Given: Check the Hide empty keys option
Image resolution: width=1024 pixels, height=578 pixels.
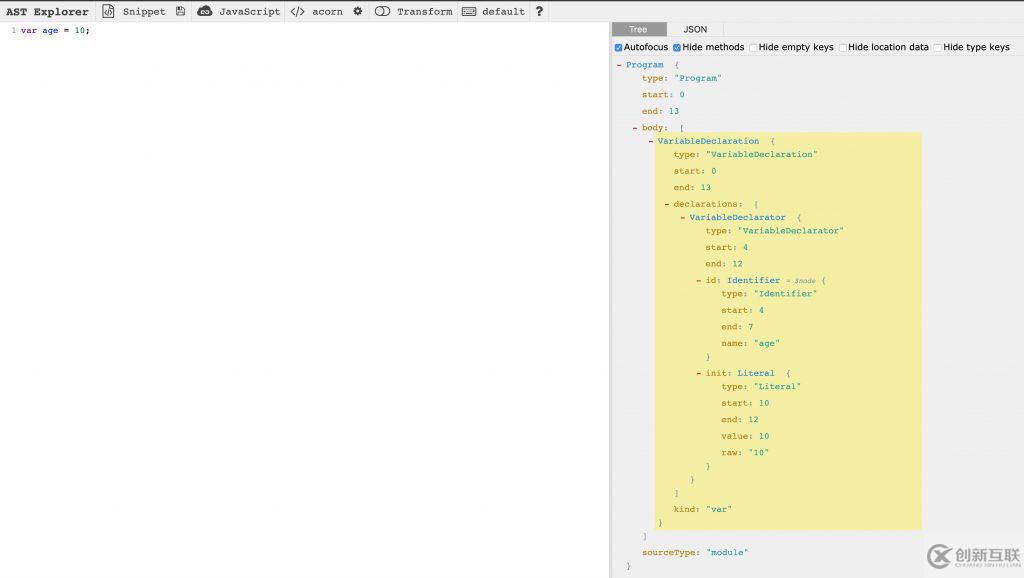Looking at the screenshot, I should coord(753,47).
